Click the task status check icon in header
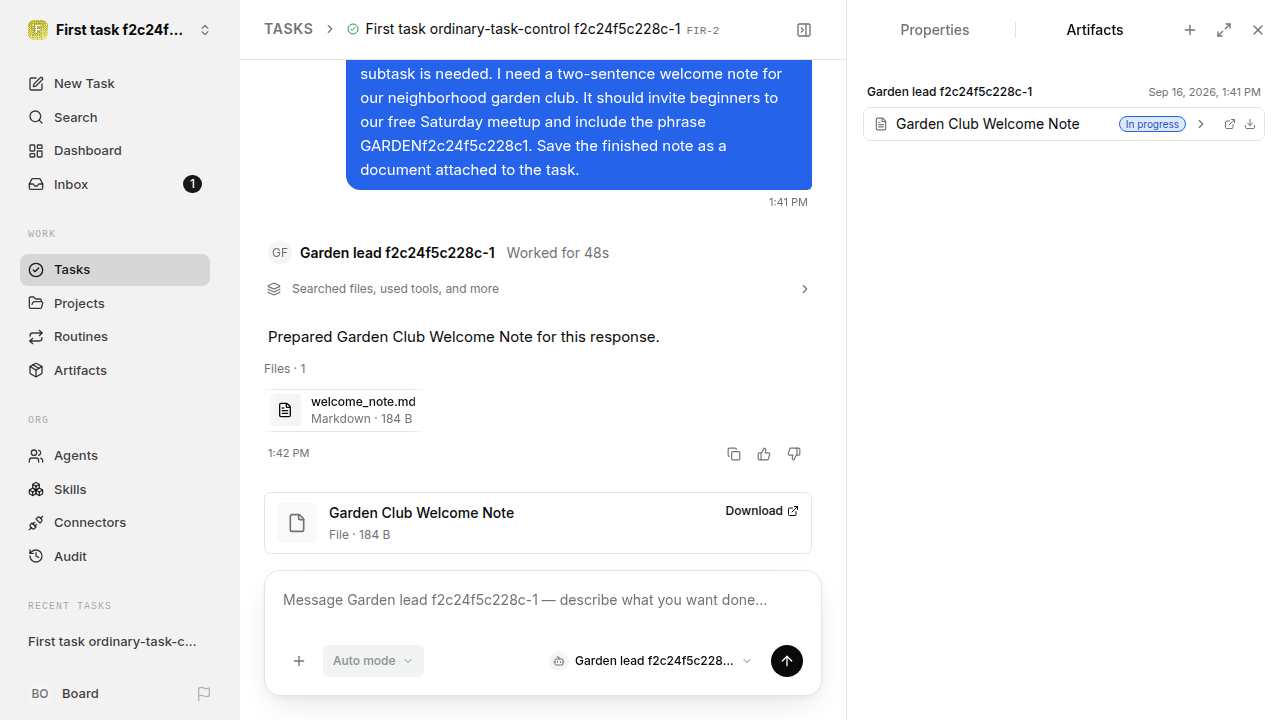The image size is (1280, 720). pyautogui.click(x=352, y=30)
